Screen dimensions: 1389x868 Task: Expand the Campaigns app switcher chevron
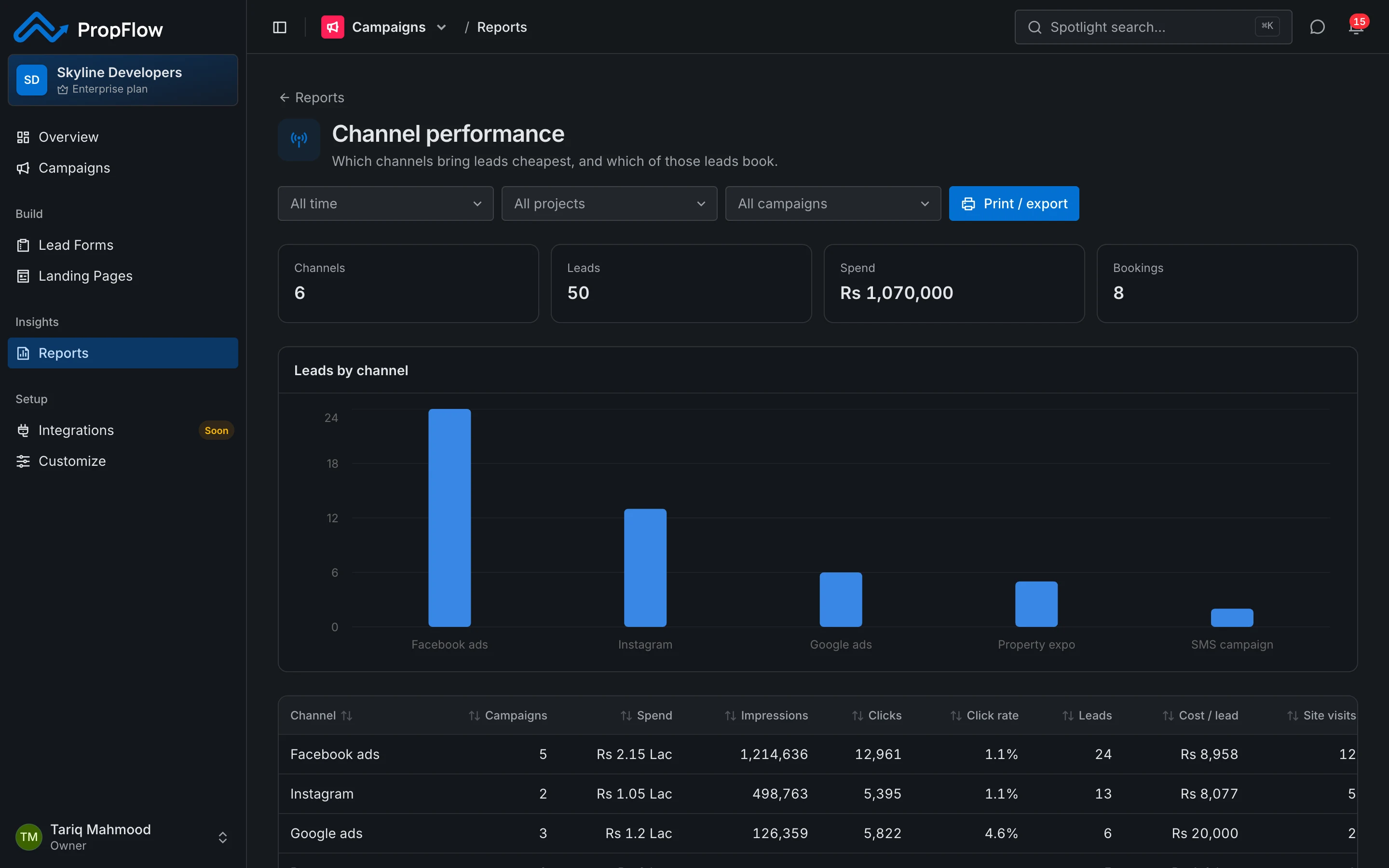pyautogui.click(x=441, y=27)
